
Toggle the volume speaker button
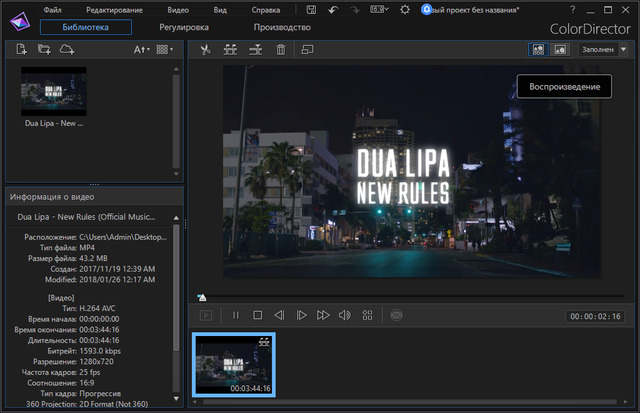pyautogui.click(x=344, y=315)
